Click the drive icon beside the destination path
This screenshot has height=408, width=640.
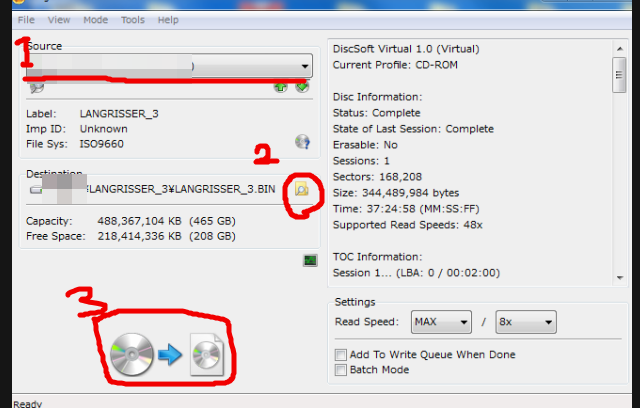pyautogui.click(x=36, y=190)
